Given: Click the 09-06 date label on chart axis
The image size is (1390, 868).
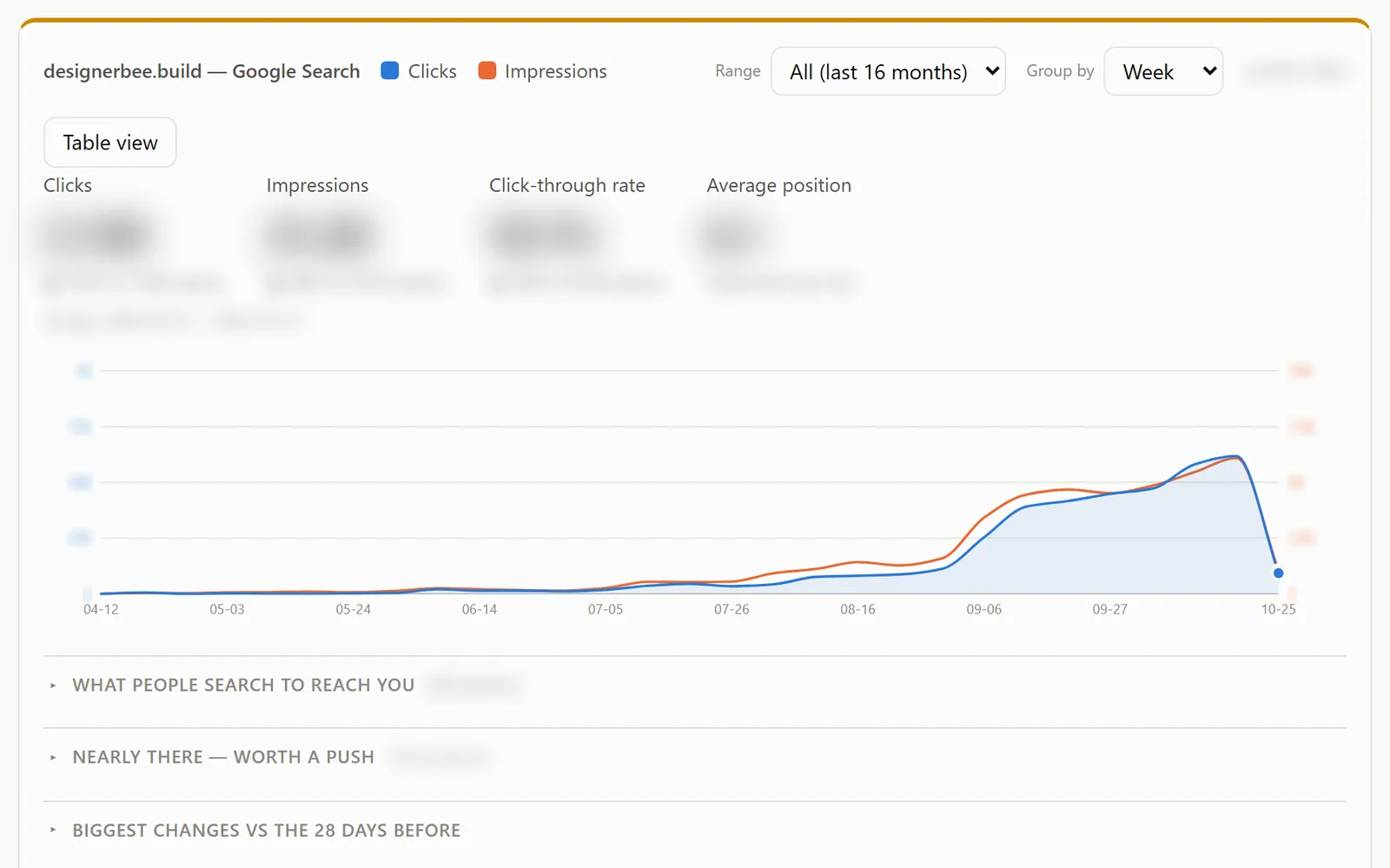Looking at the screenshot, I should click(x=983, y=609).
